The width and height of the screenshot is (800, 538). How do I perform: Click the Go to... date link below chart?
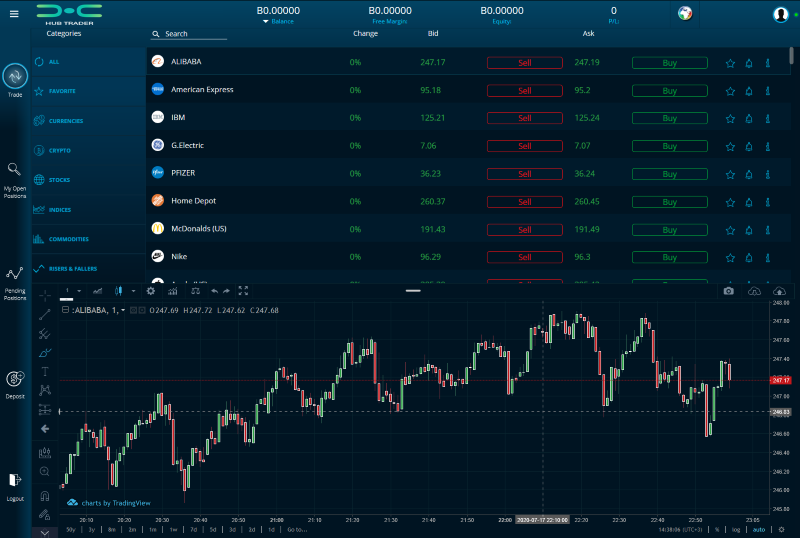click(x=297, y=530)
